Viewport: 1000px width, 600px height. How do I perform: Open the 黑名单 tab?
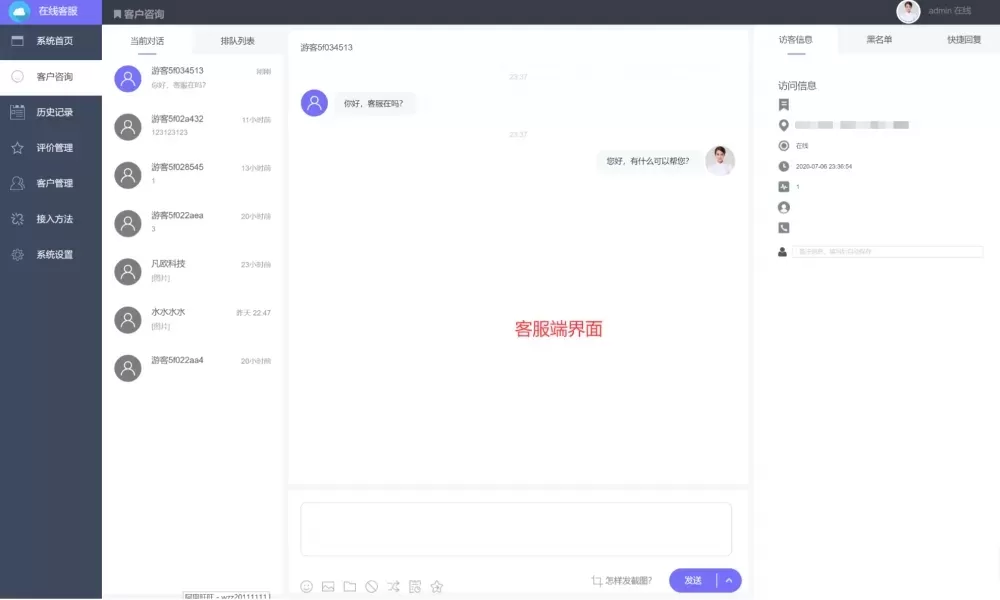(x=879, y=40)
